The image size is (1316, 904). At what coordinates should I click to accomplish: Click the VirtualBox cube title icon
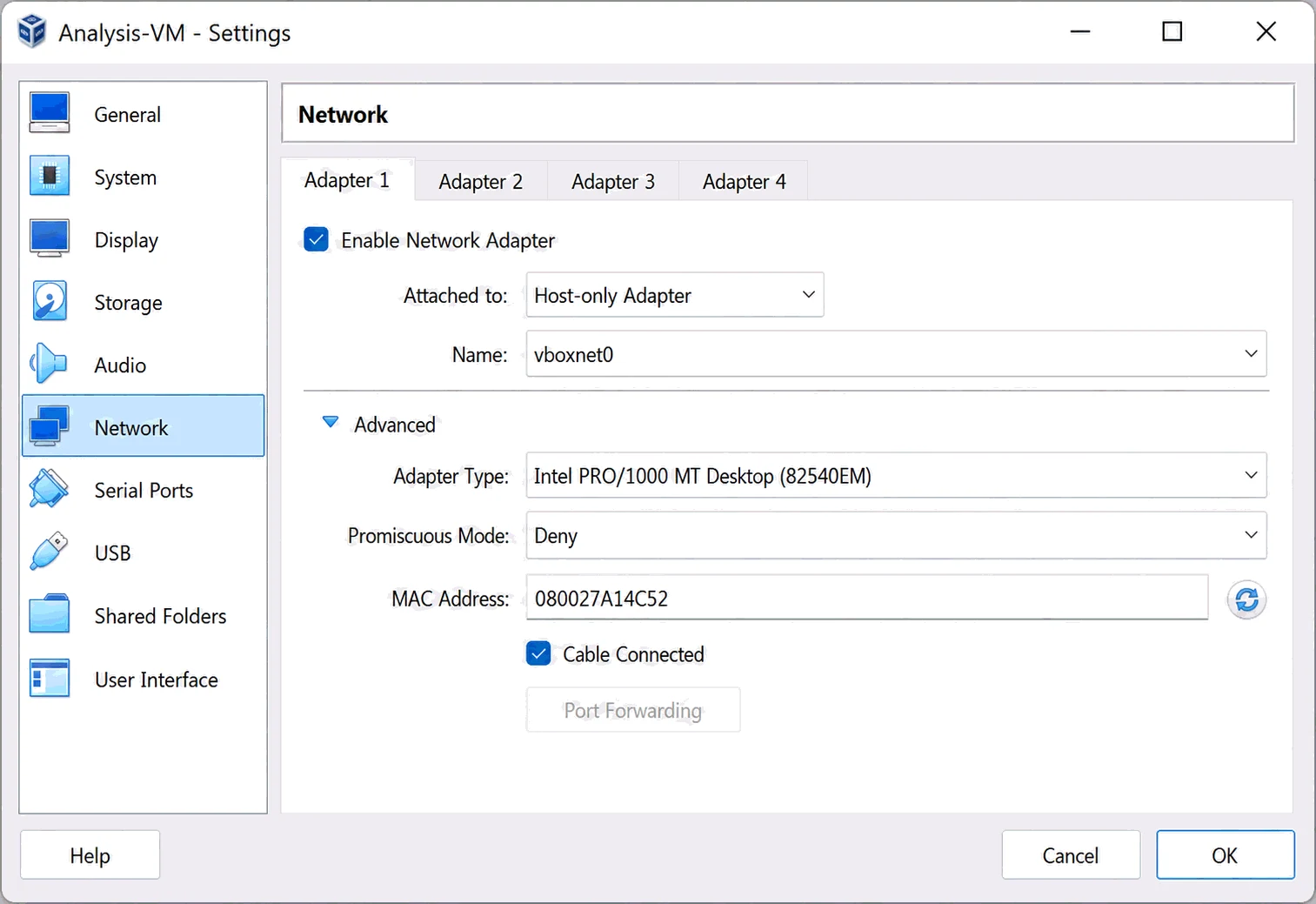[32, 32]
